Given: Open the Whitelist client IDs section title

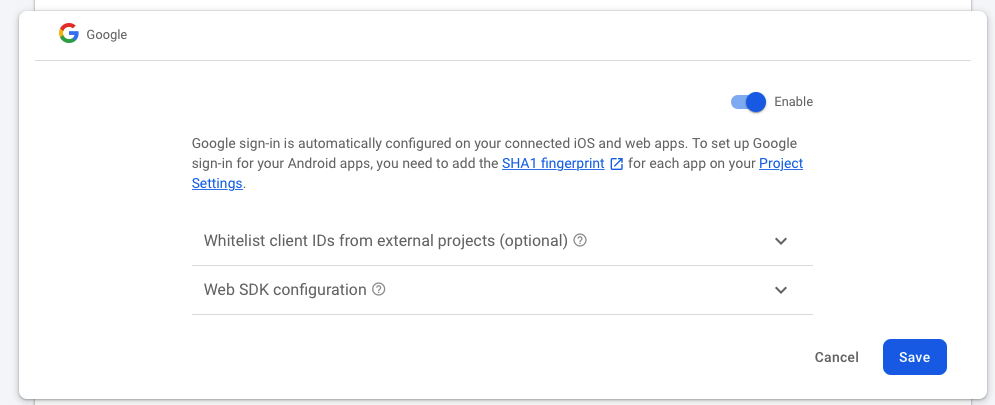Looking at the screenshot, I should 385,241.
